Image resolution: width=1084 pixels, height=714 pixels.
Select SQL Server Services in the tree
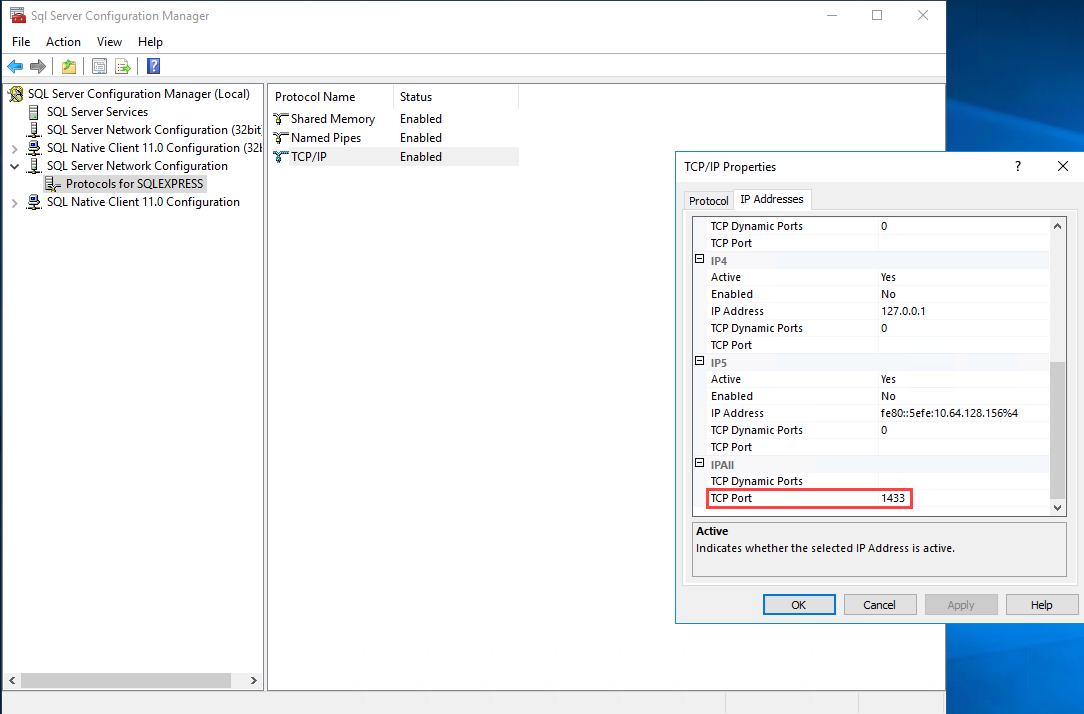coord(97,112)
